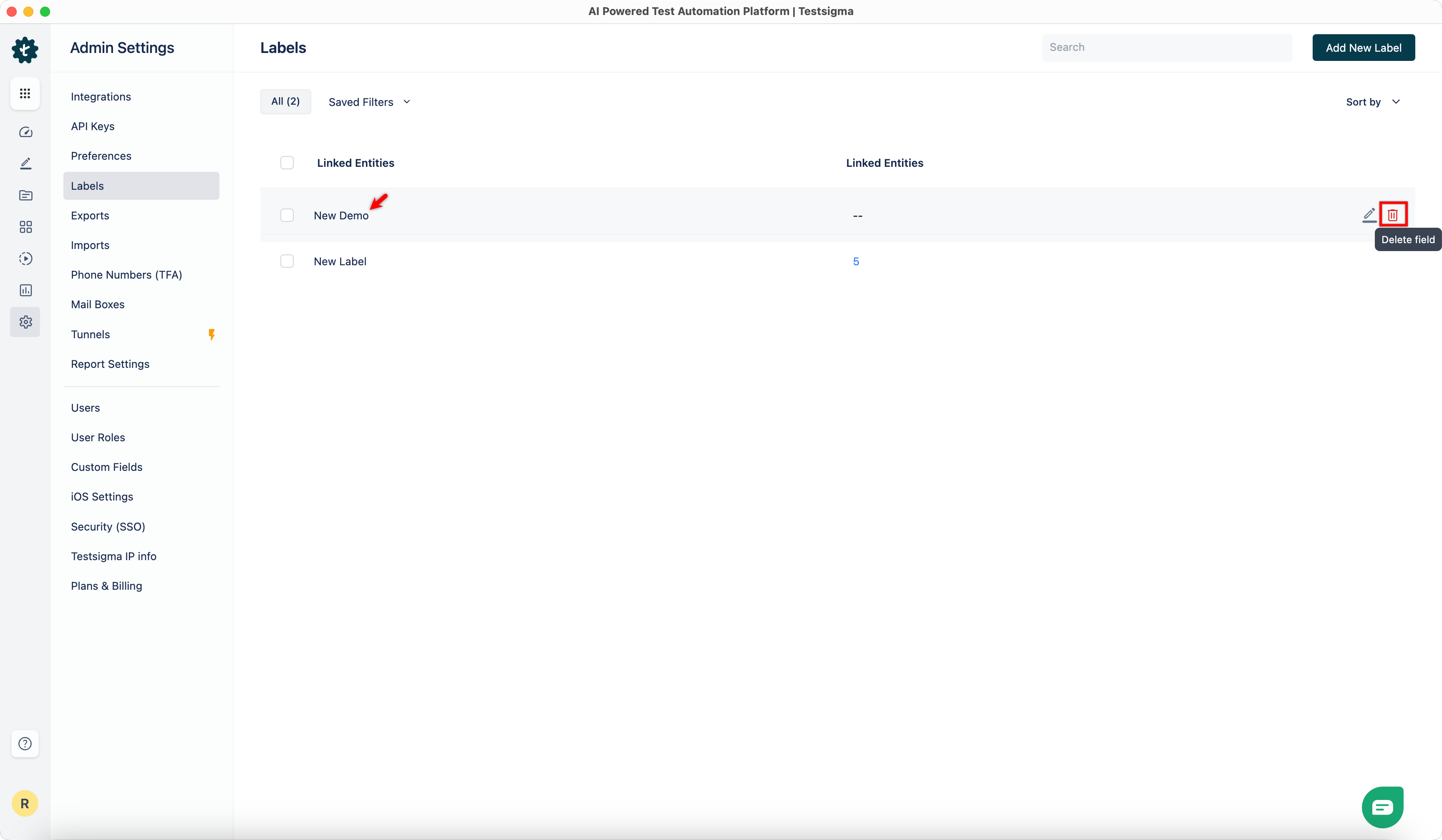The image size is (1442, 840).
Task: Expand the Saved Filters dropdown
Action: coord(369,102)
